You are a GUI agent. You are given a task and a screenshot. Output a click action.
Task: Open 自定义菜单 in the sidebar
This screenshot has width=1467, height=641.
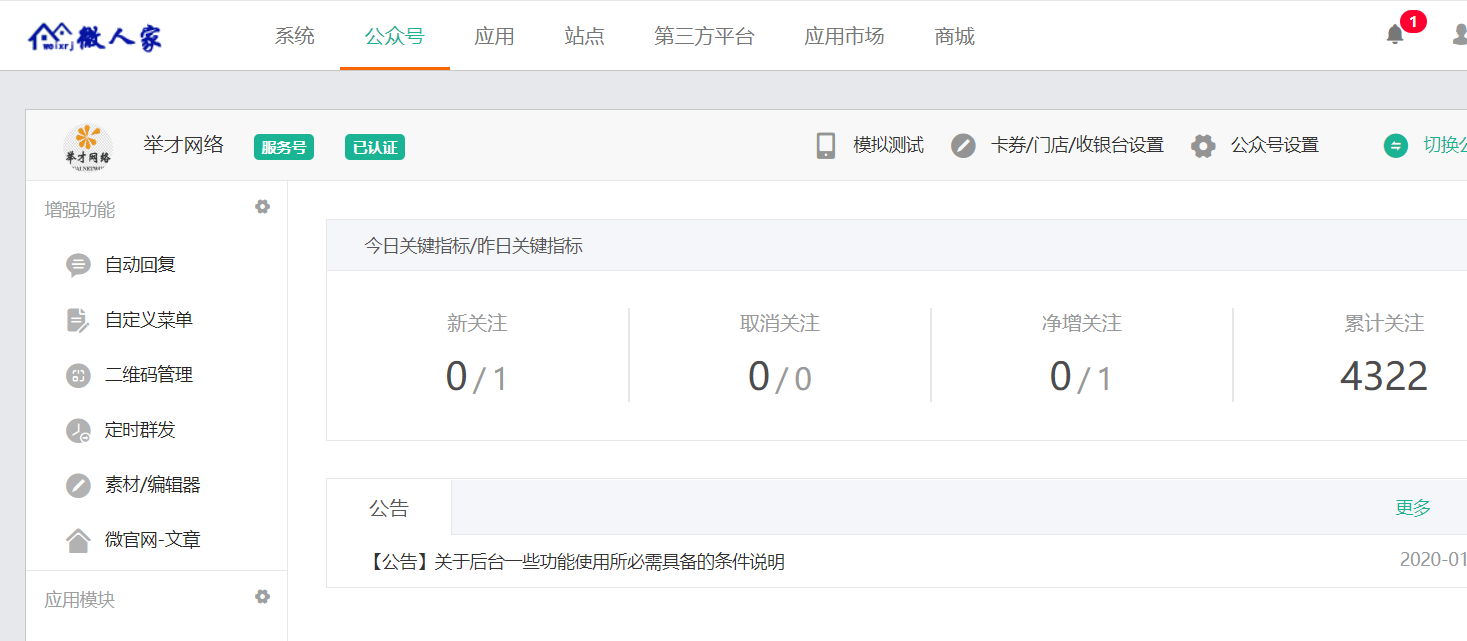(x=149, y=320)
